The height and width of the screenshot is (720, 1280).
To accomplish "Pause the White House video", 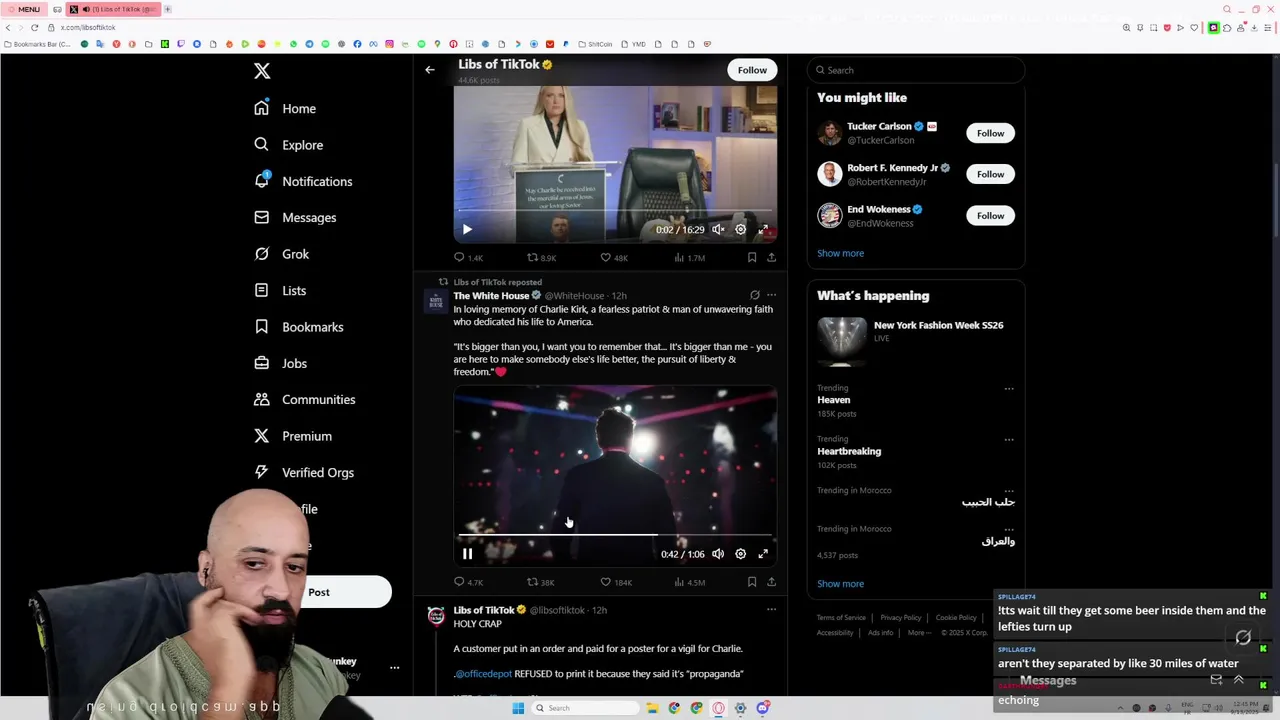I will pos(467,554).
